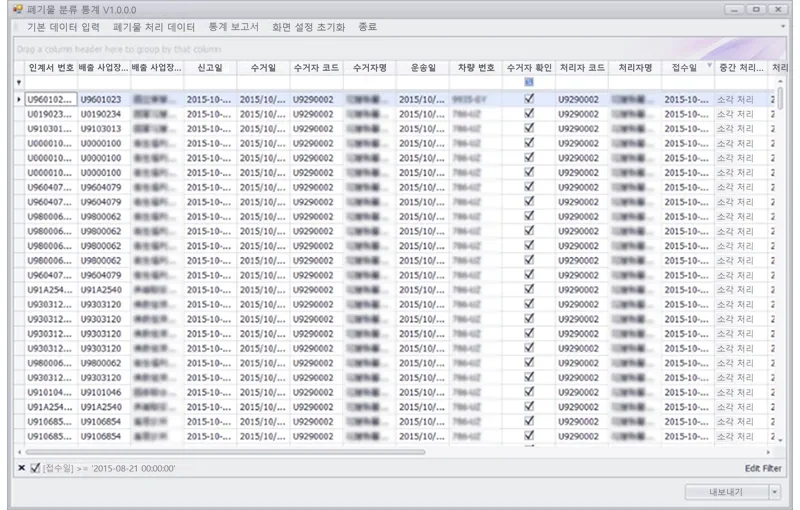
Task: Click the horizontal scrollbar thumb
Action: (x=225, y=452)
